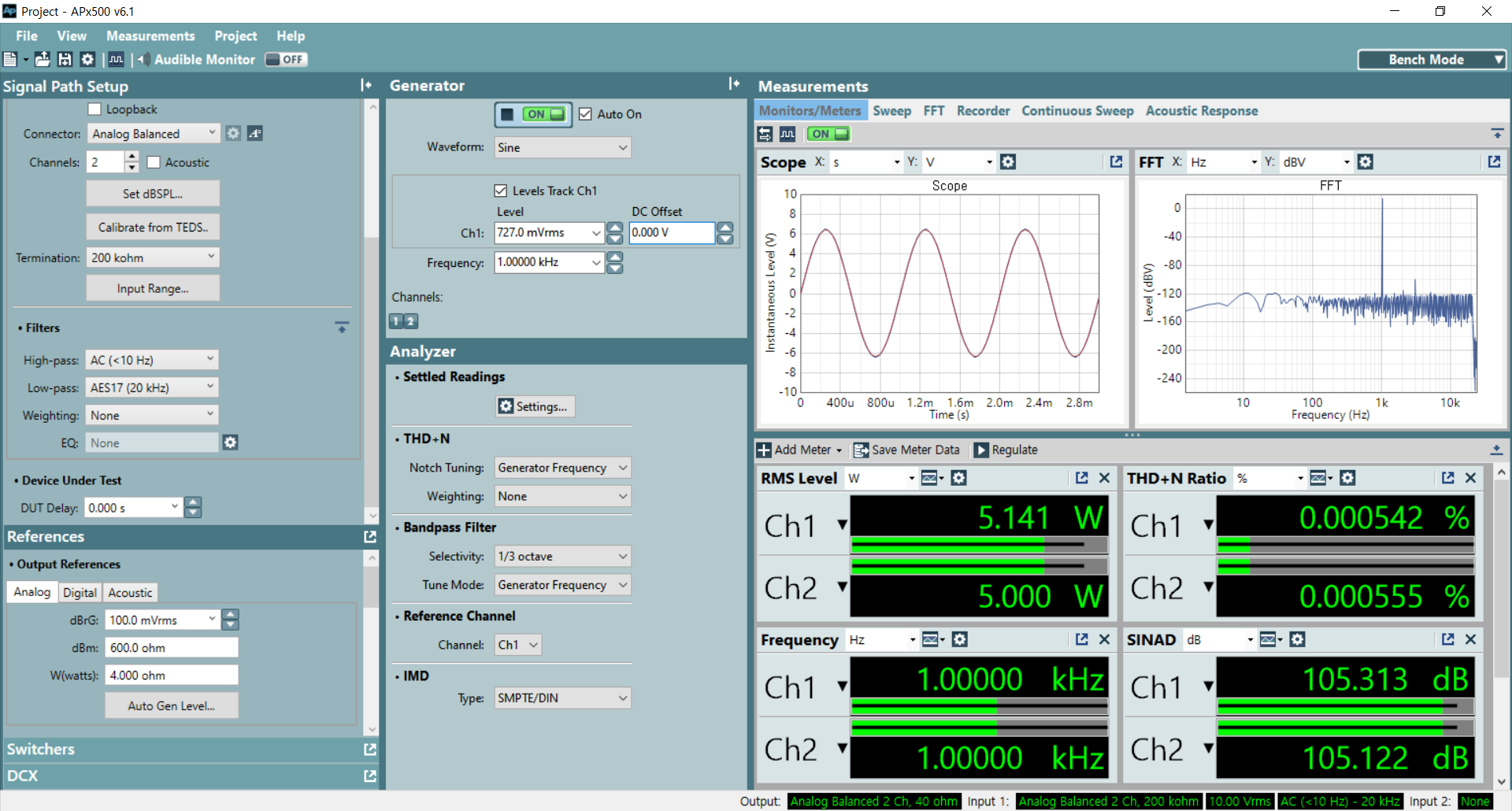1512x811 pixels.
Task: Click Calibrate from TEDS button
Action: tap(153, 228)
